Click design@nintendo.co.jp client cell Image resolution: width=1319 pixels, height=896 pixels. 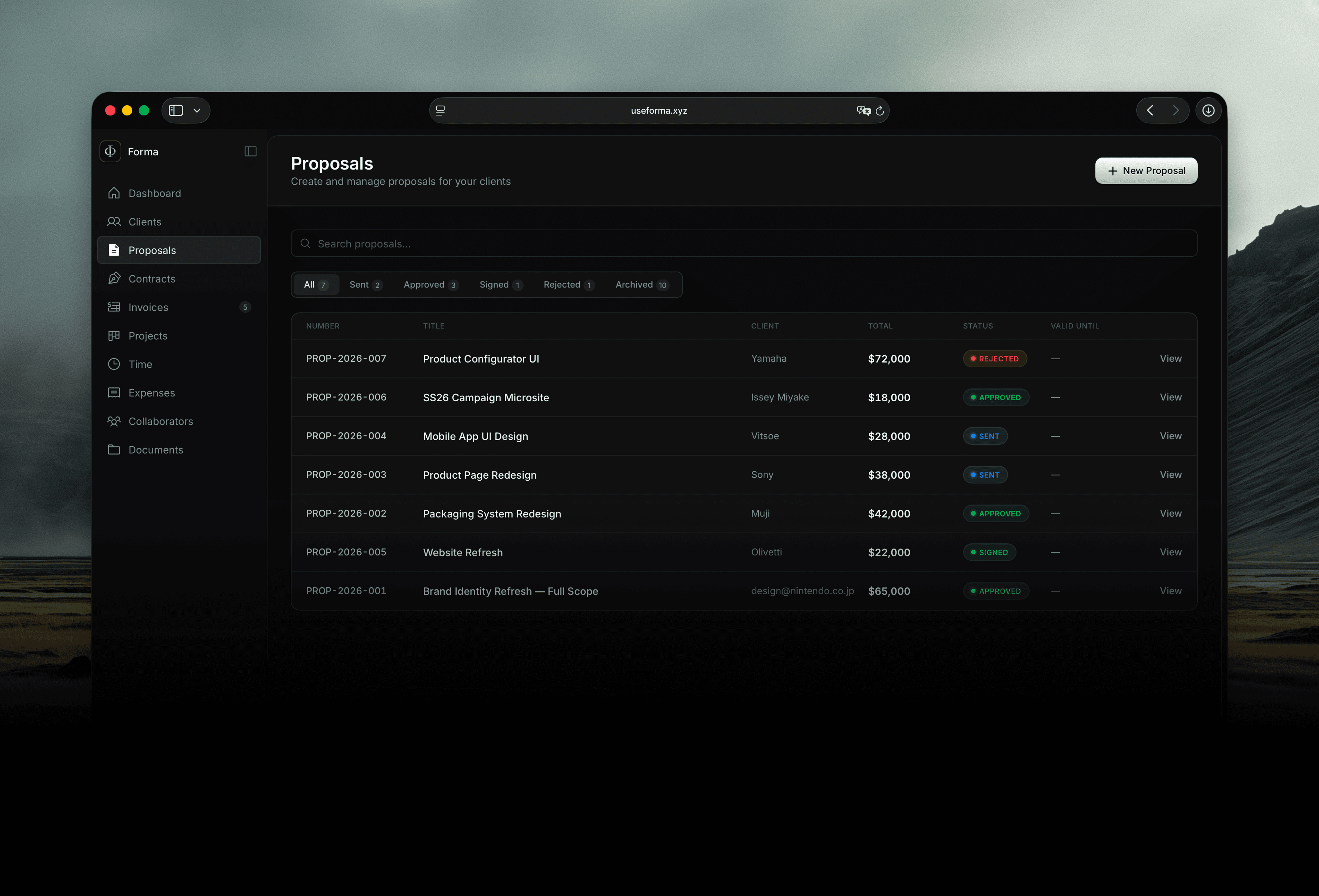[x=802, y=591]
